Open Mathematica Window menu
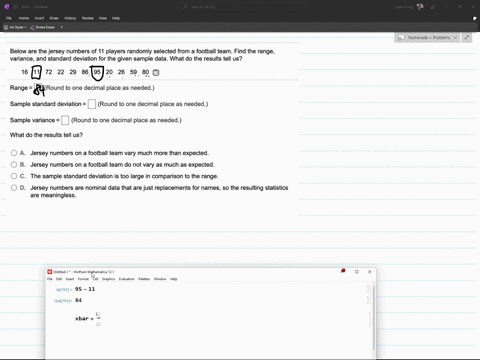The width and height of the screenshot is (480, 360). [x=160, y=279]
